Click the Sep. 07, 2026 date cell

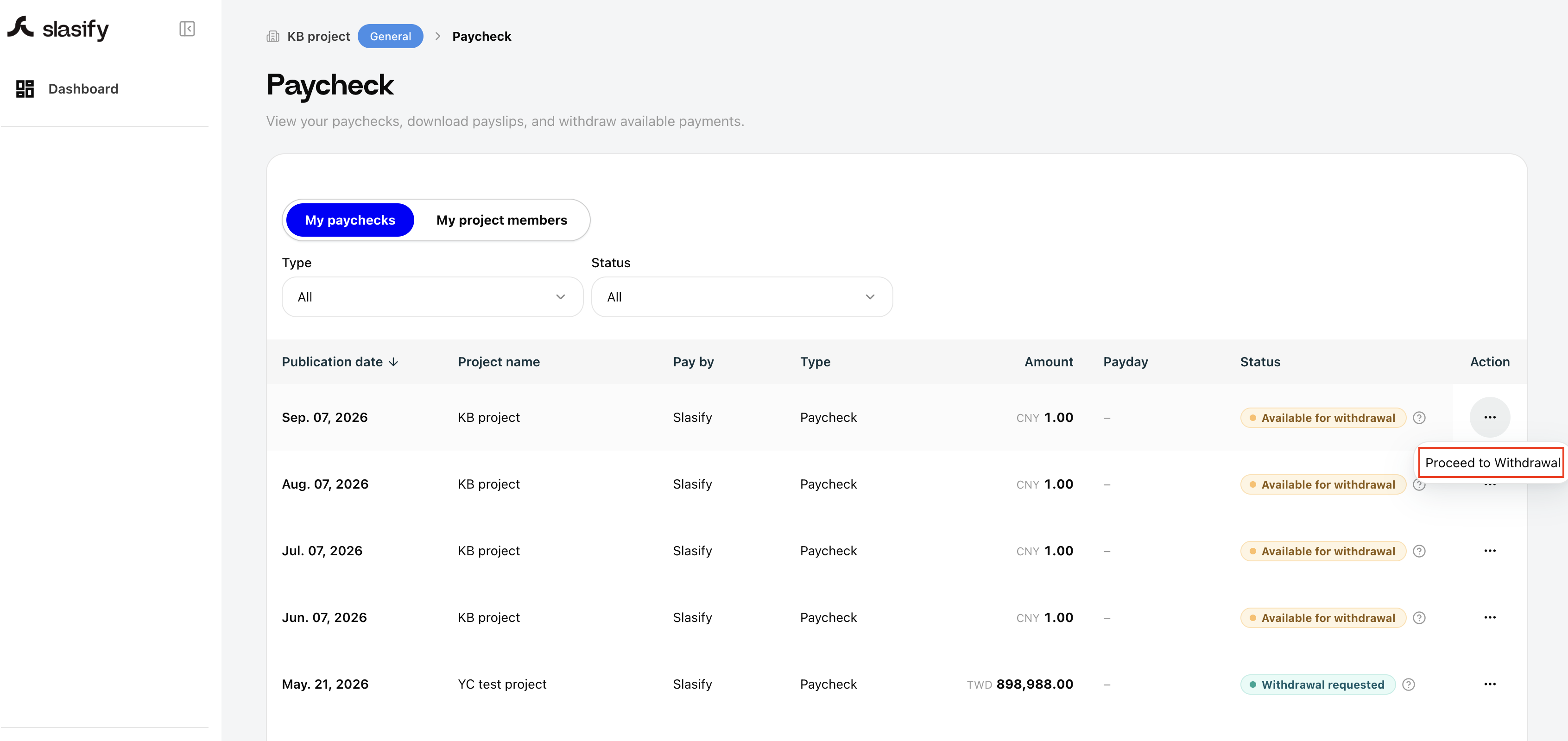coord(324,417)
